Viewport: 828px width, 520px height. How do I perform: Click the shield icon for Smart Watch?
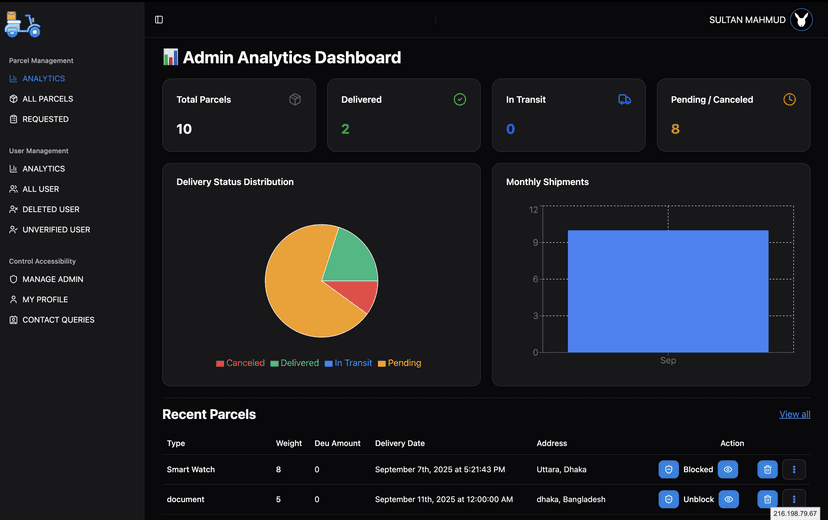point(668,469)
